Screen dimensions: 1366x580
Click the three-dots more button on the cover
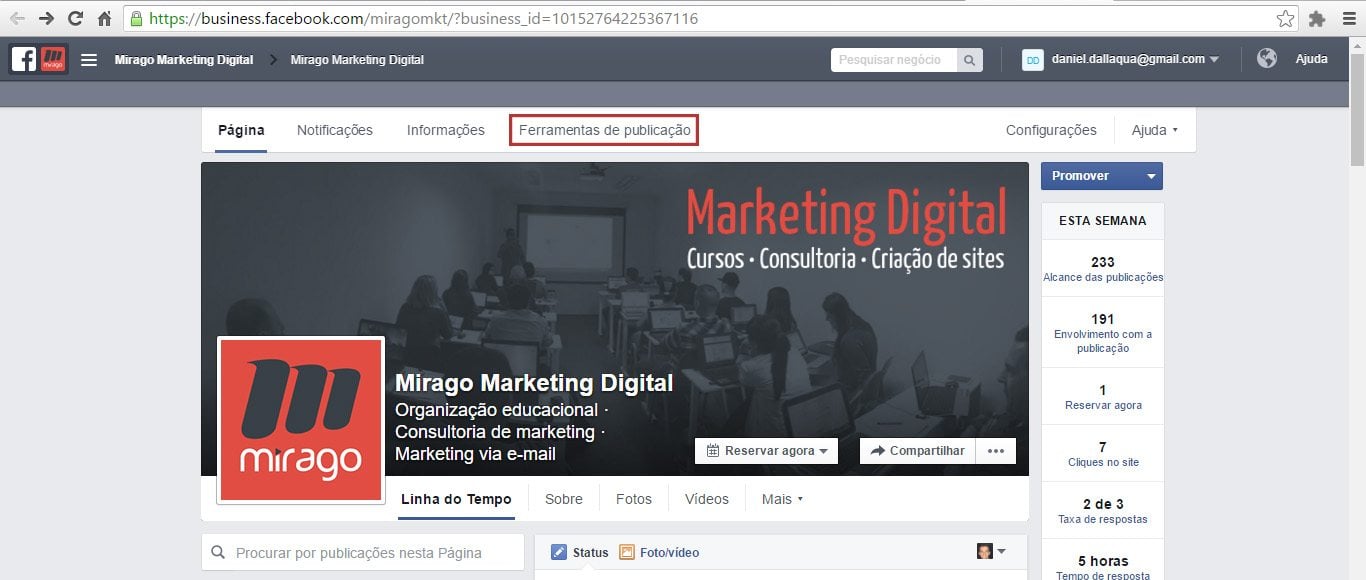pos(995,451)
